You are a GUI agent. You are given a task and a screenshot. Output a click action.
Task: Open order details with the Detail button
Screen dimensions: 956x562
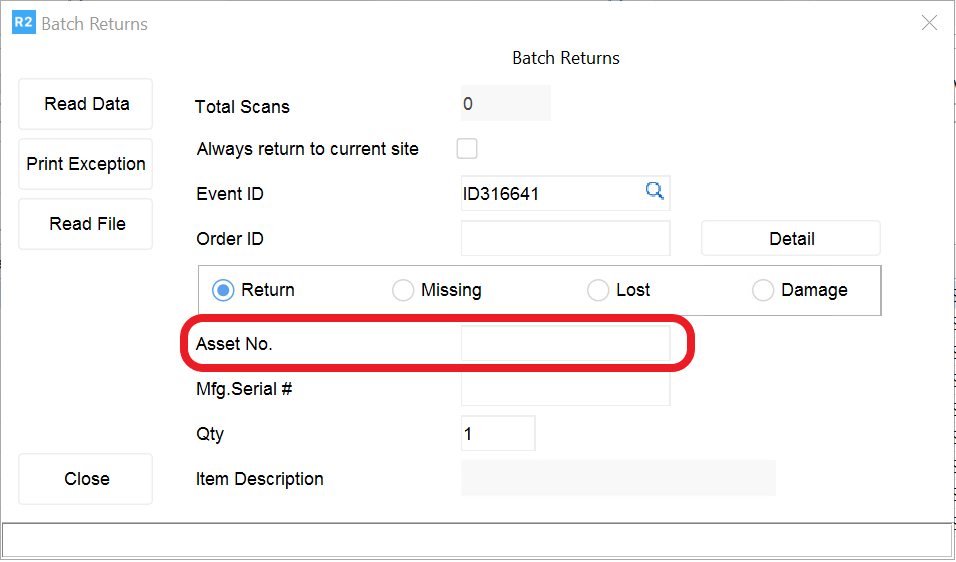tap(791, 239)
